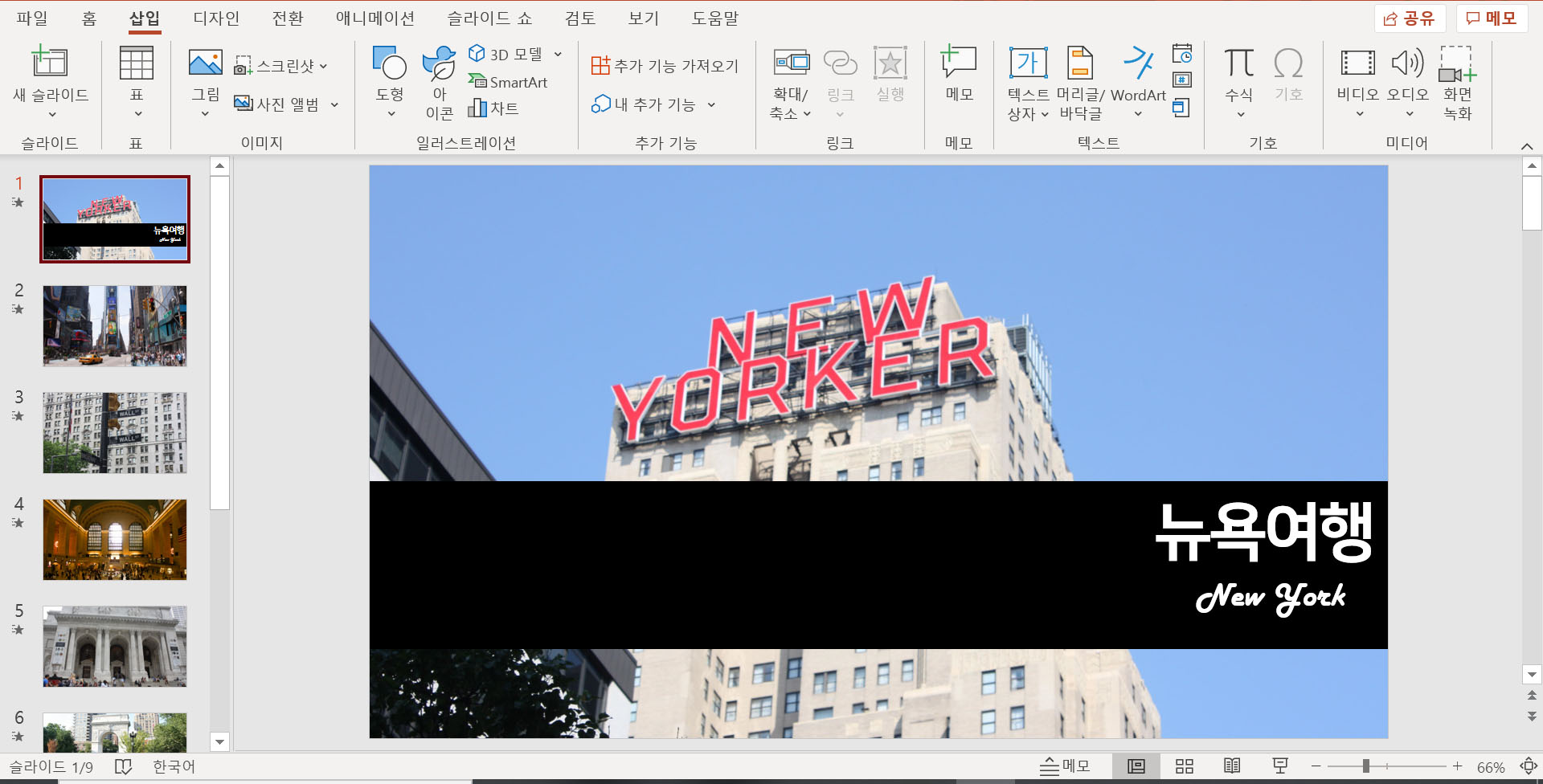Insert a 3D 모델
1543x784 pixels.
click(506, 54)
